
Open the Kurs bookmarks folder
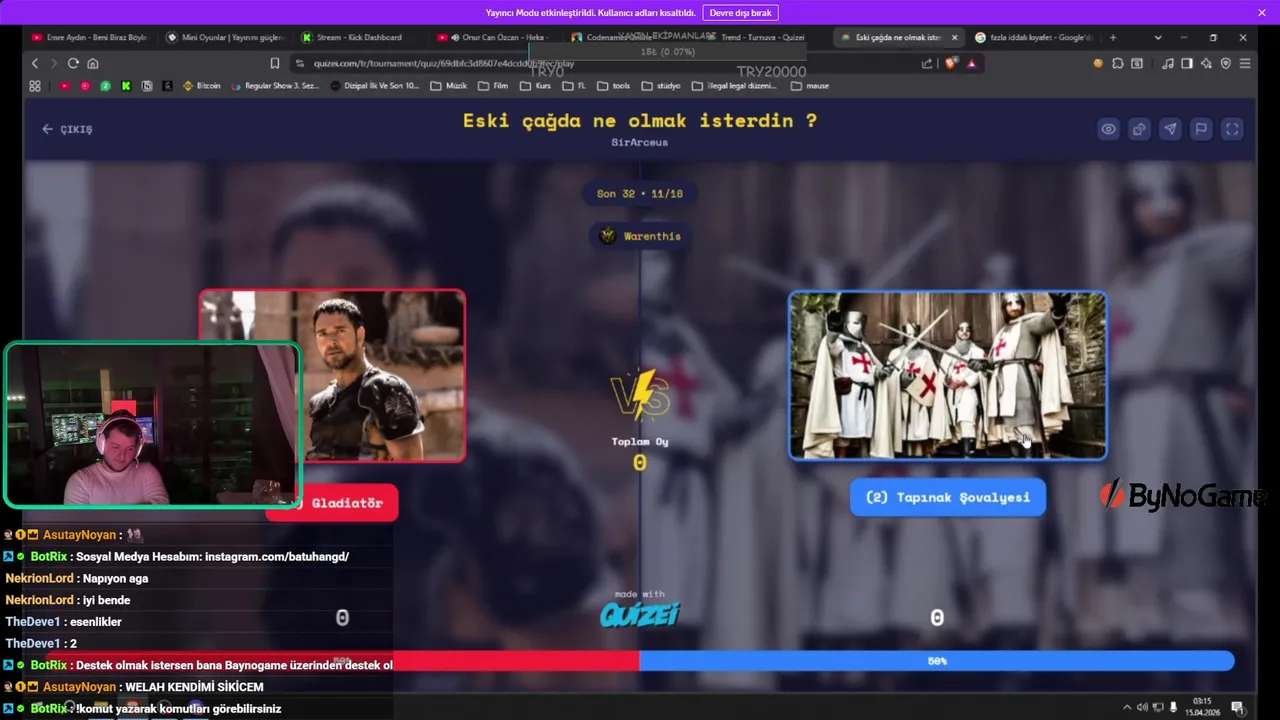tap(536, 86)
